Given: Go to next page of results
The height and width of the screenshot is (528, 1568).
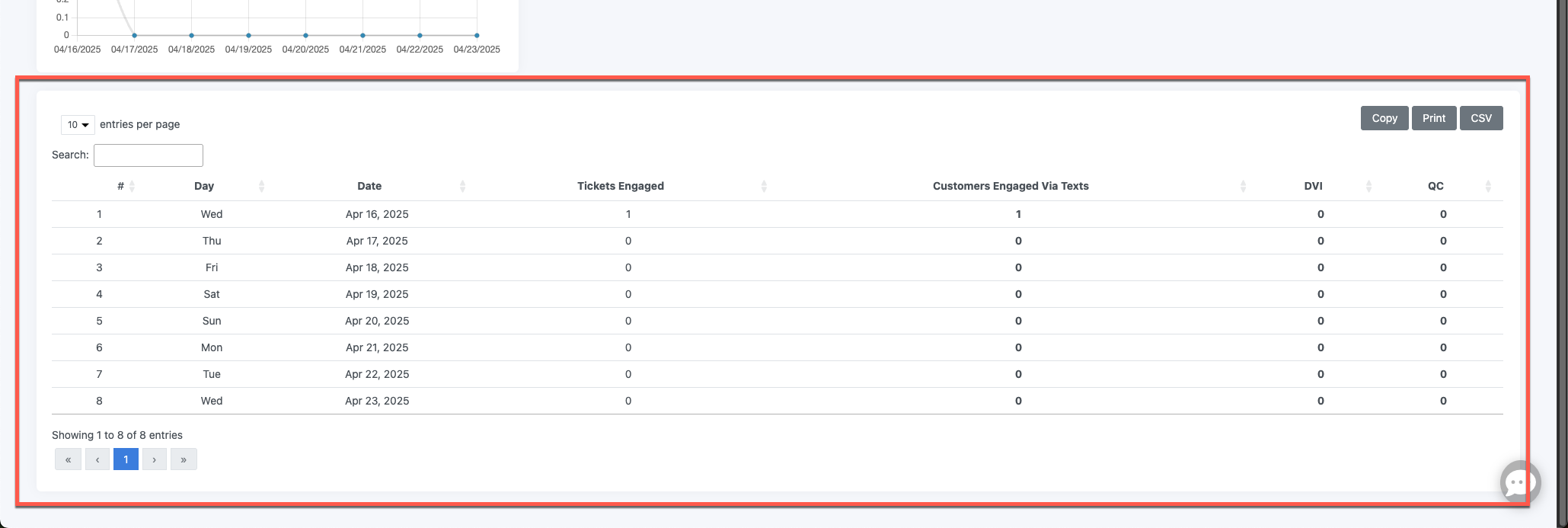Looking at the screenshot, I should [155, 459].
